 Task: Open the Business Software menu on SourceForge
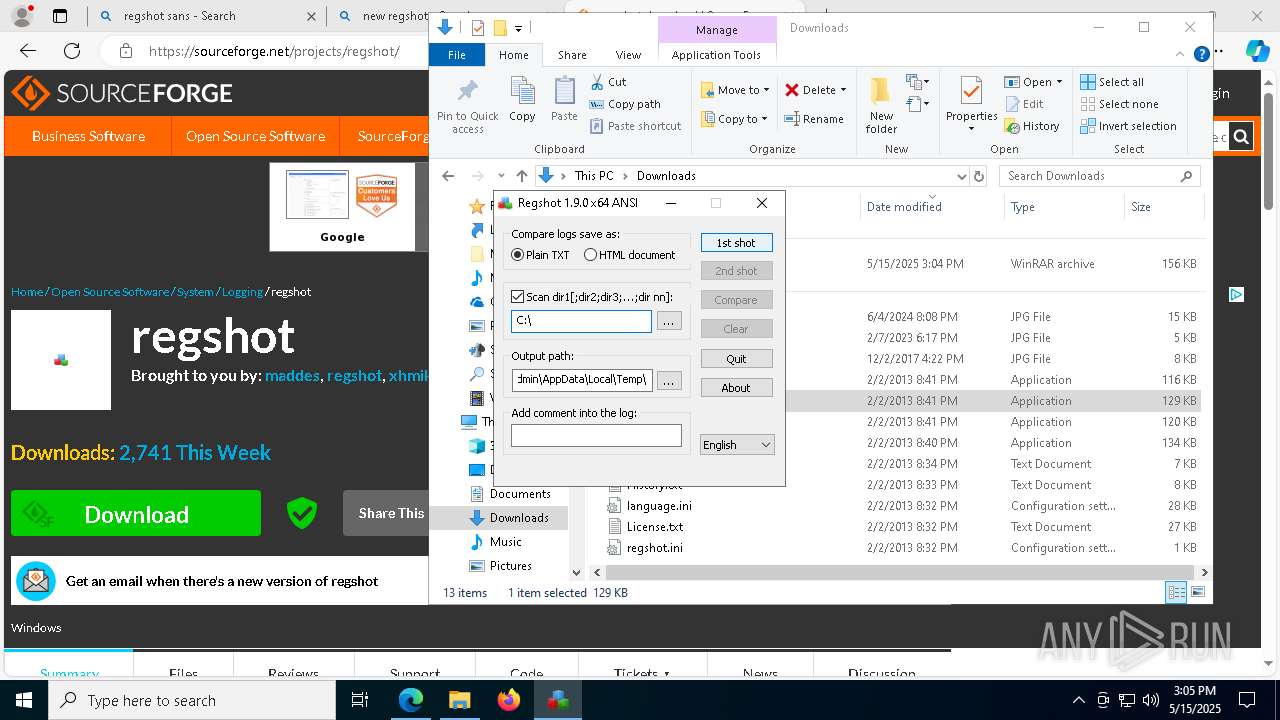[x=88, y=136]
